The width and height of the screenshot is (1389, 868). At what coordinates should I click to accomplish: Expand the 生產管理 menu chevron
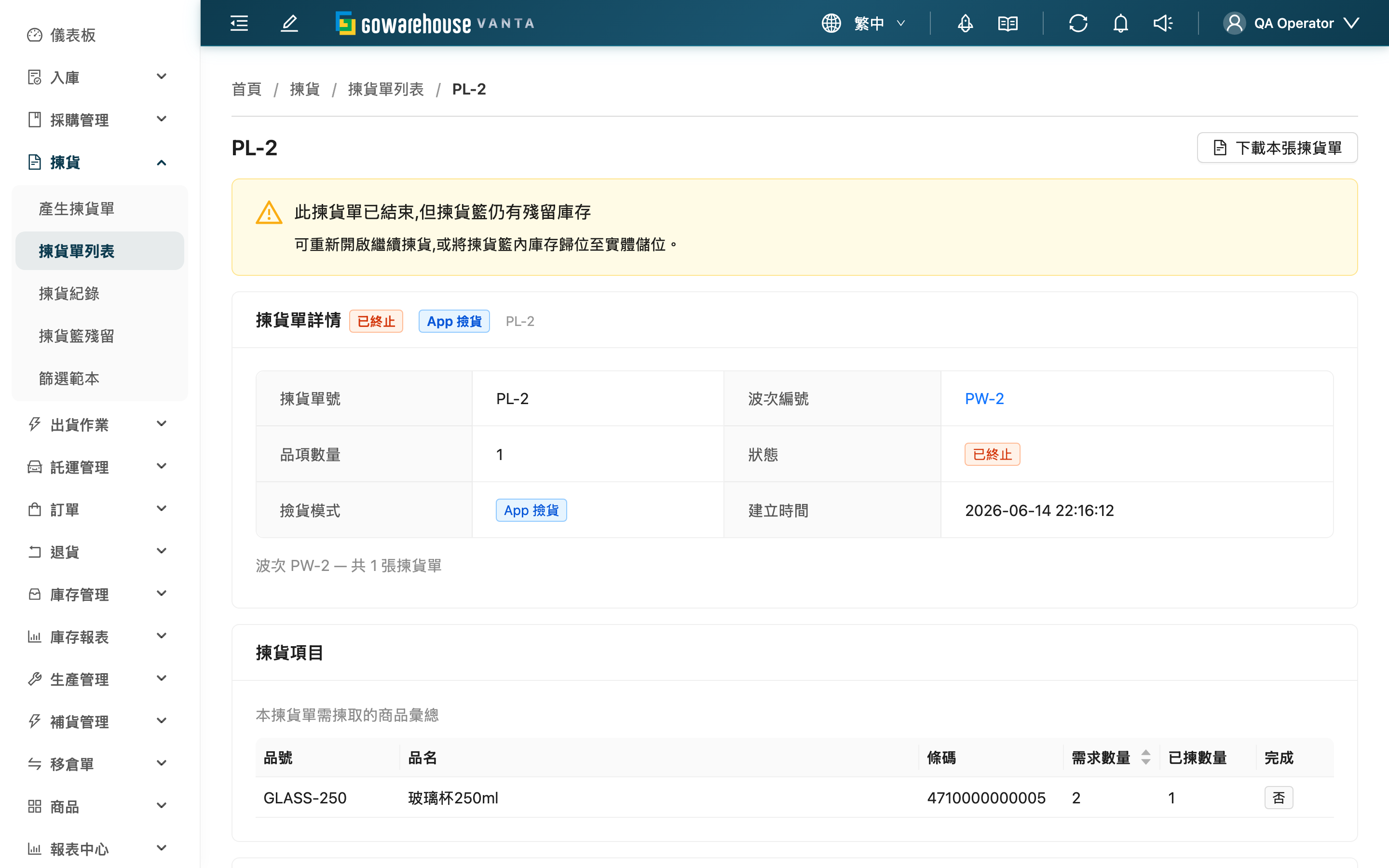coord(162,678)
